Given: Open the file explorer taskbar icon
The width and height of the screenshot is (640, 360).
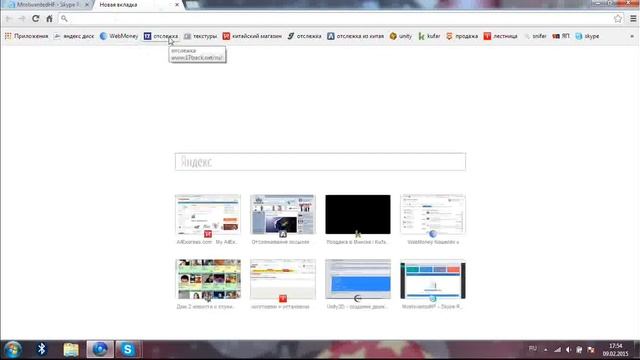Looking at the screenshot, I should pos(71,349).
